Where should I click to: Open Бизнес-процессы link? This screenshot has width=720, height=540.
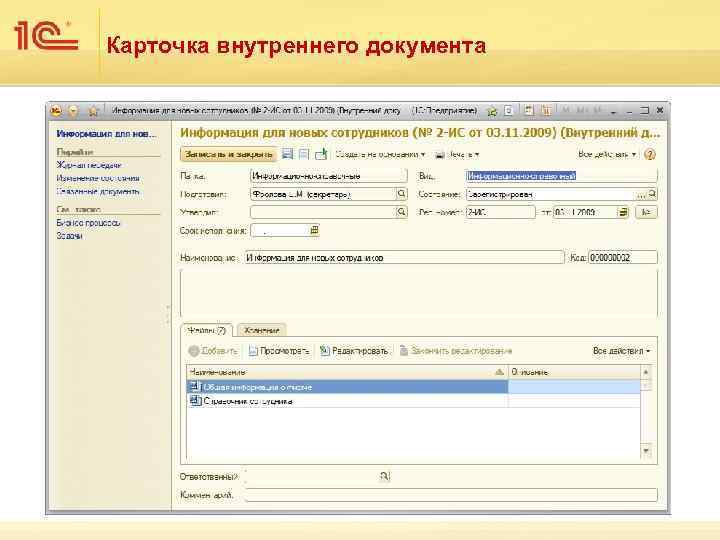tap(88, 223)
